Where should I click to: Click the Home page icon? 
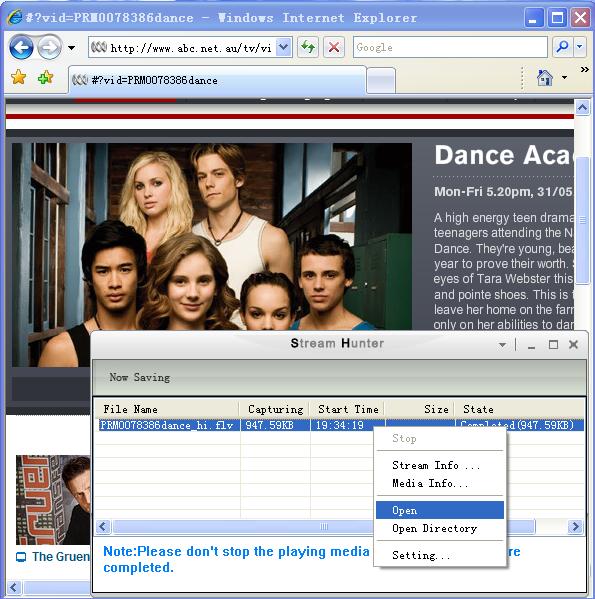545,78
